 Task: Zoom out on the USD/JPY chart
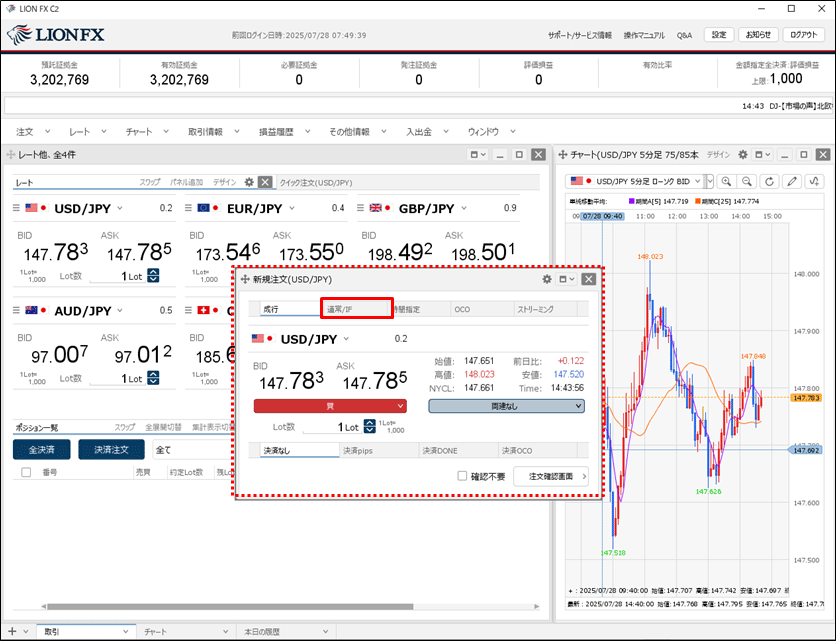click(747, 181)
